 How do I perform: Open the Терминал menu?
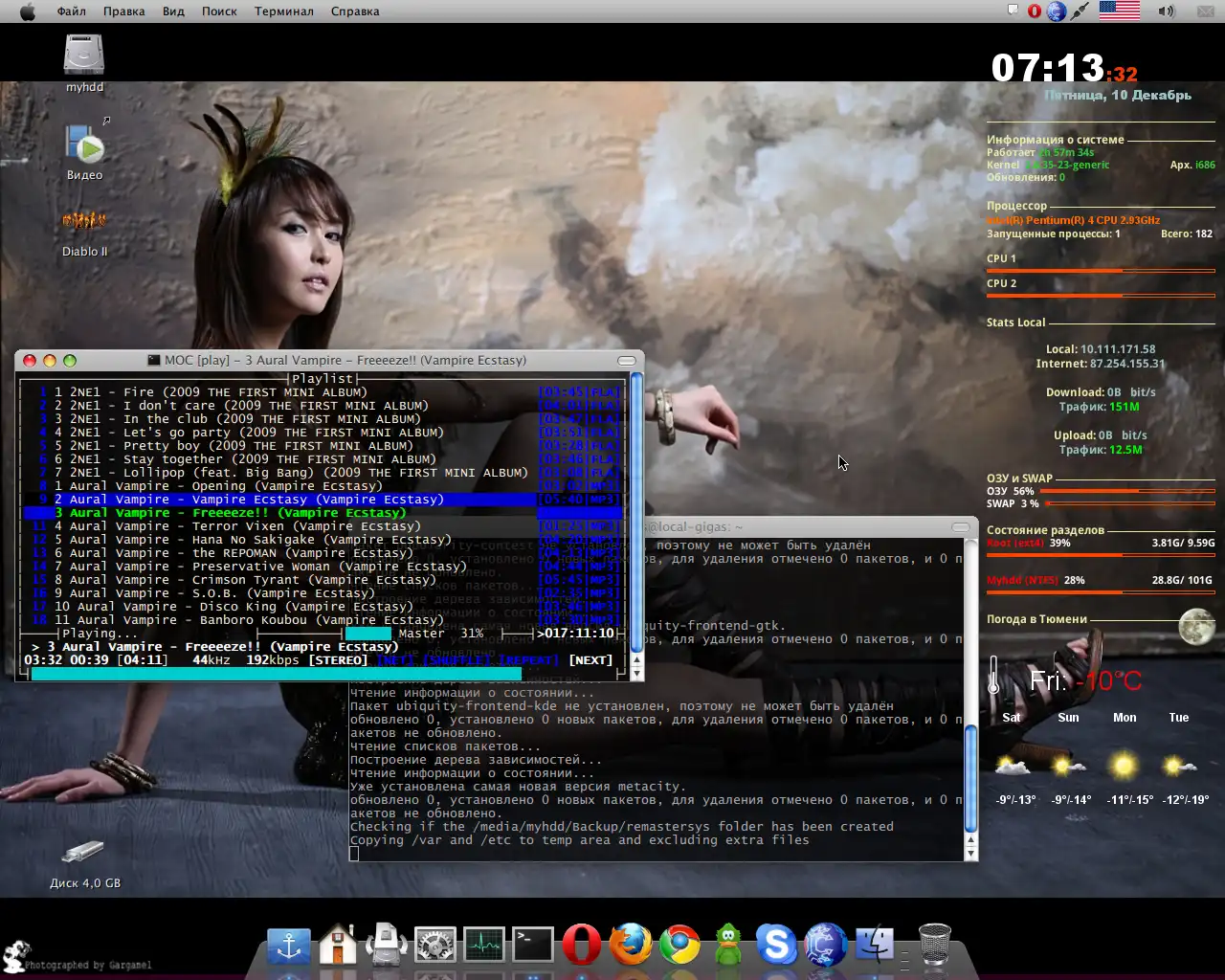click(x=283, y=11)
